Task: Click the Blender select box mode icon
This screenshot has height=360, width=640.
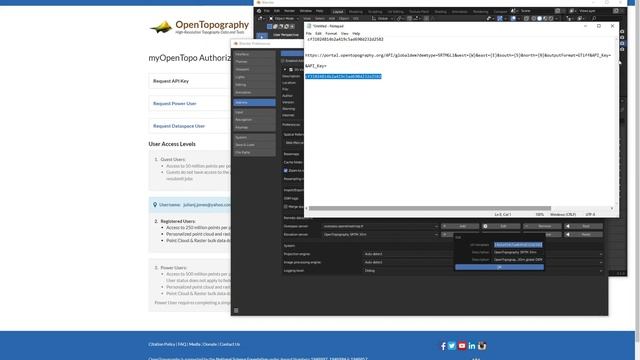Action: [x=269, y=27]
